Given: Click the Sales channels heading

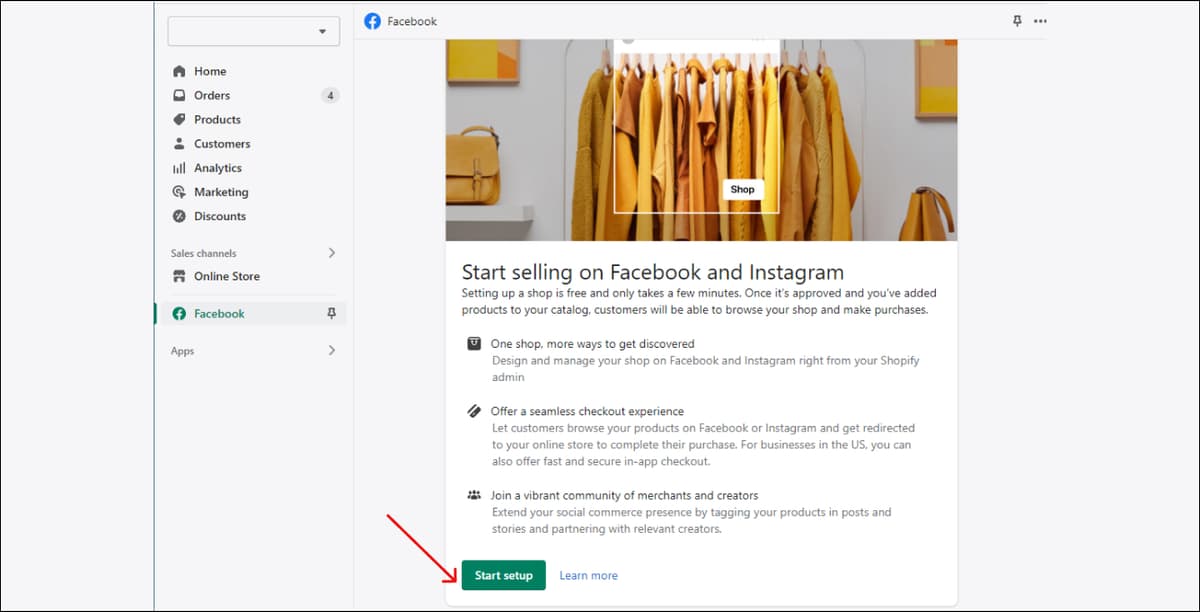Looking at the screenshot, I should click(204, 253).
